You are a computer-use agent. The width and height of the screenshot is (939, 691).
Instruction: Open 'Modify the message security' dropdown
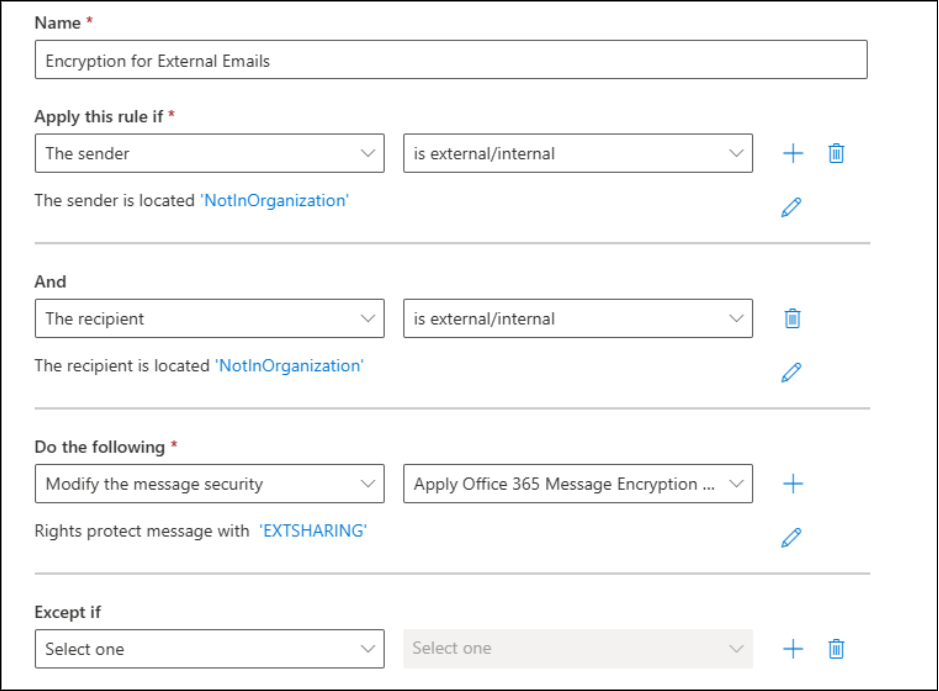(x=210, y=484)
